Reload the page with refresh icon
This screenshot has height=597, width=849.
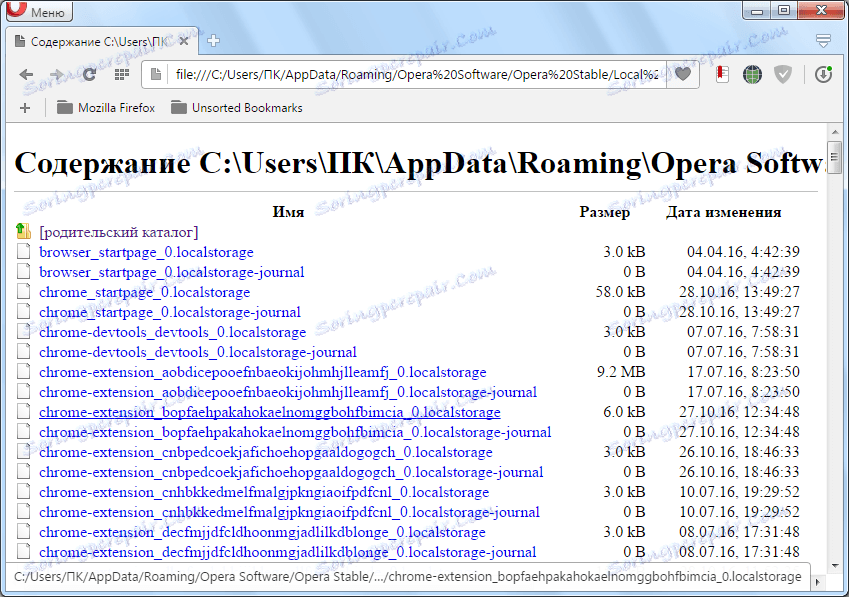(89, 75)
